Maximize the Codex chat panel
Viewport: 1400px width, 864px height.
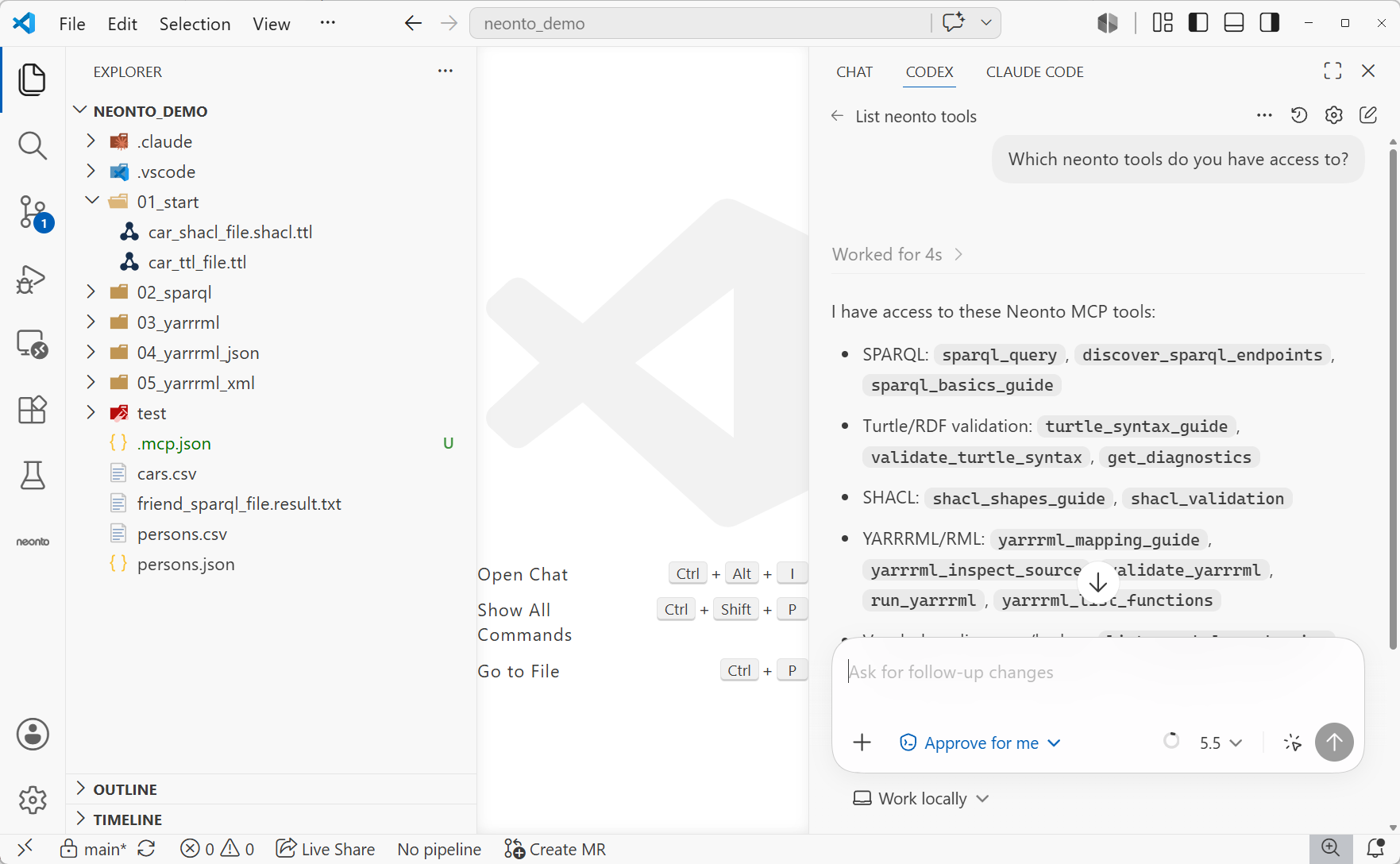[1333, 71]
